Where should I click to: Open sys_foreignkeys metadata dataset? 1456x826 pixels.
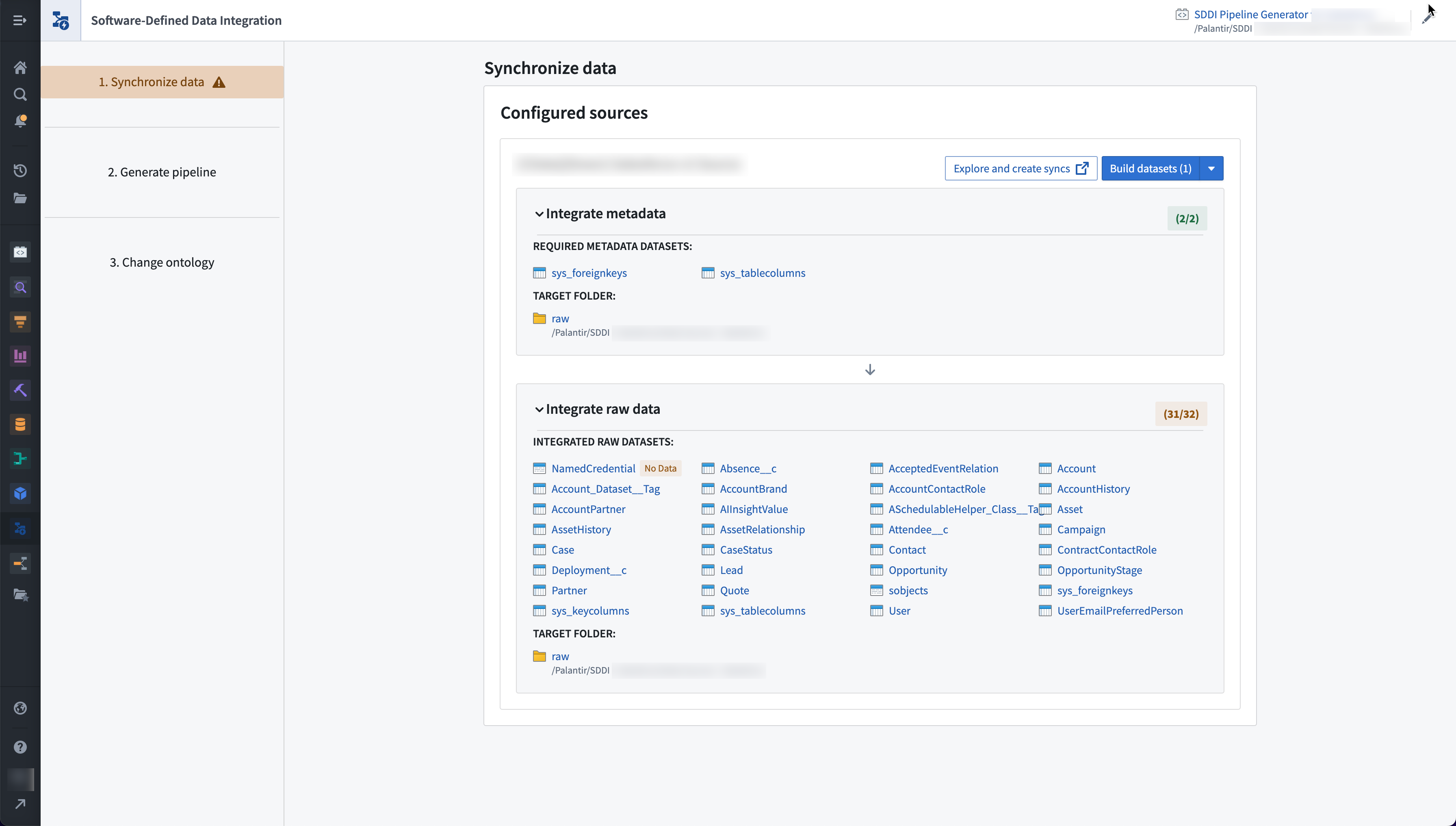[x=589, y=273]
